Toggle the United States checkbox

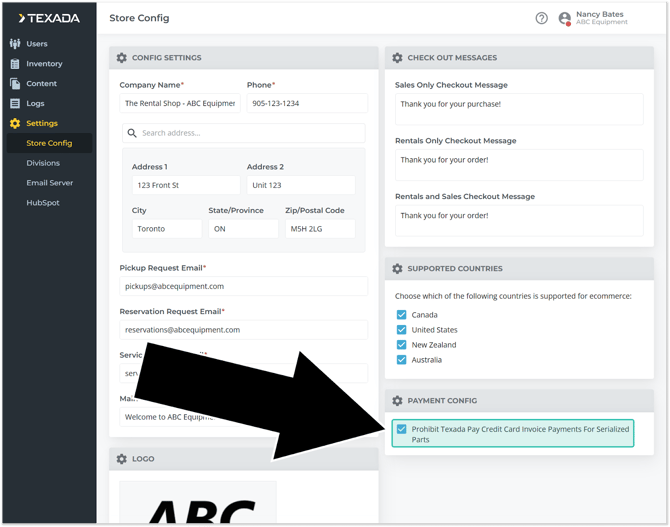pyautogui.click(x=402, y=330)
